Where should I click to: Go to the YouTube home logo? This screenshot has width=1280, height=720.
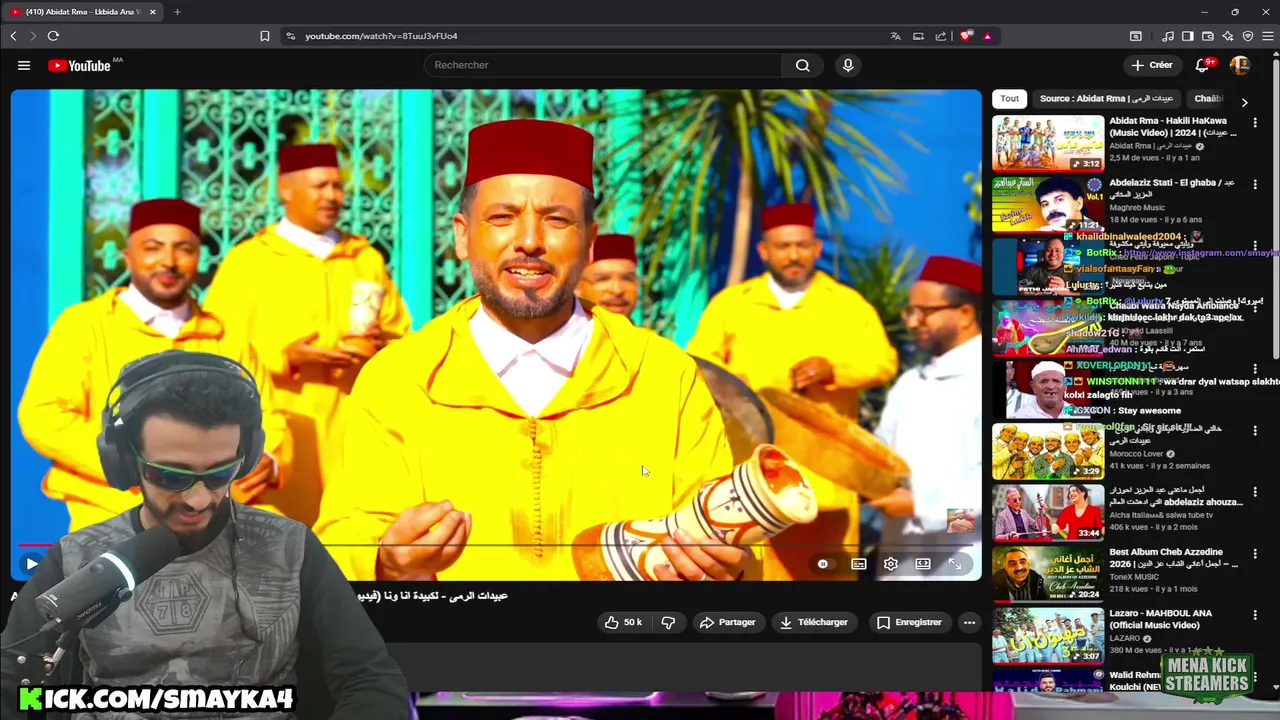point(79,65)
